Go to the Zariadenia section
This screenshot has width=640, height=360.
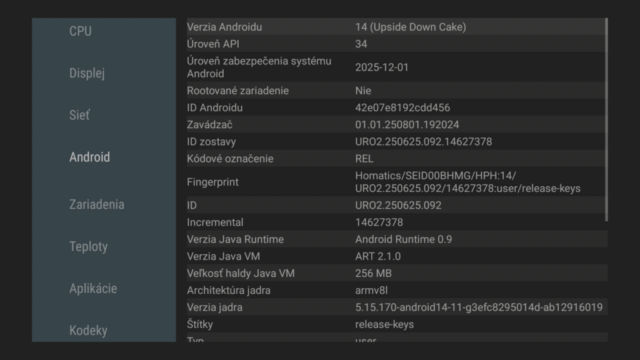(97, 204)
